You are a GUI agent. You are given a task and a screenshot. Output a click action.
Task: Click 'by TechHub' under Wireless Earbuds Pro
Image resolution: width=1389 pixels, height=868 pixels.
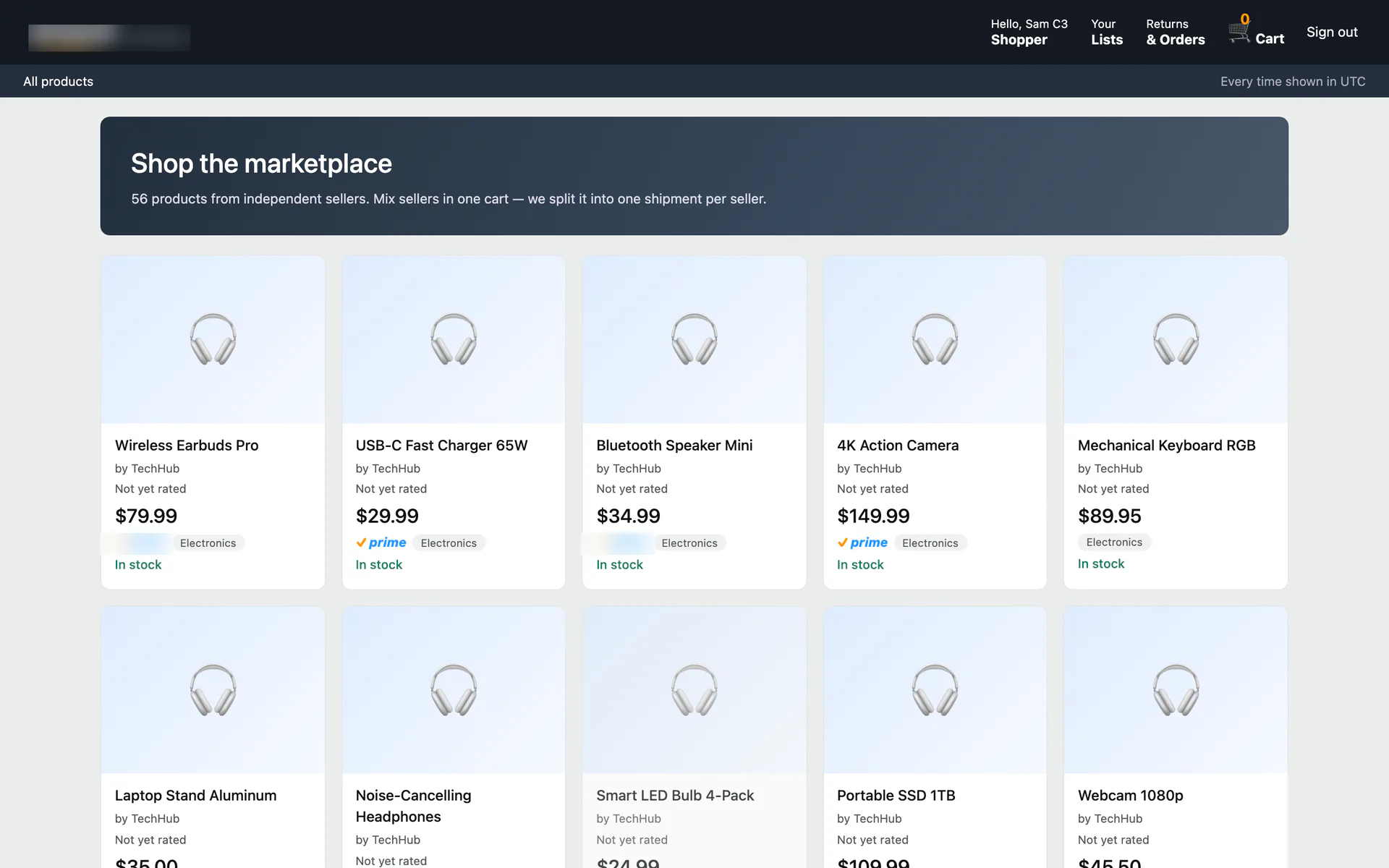click(147, 469)
